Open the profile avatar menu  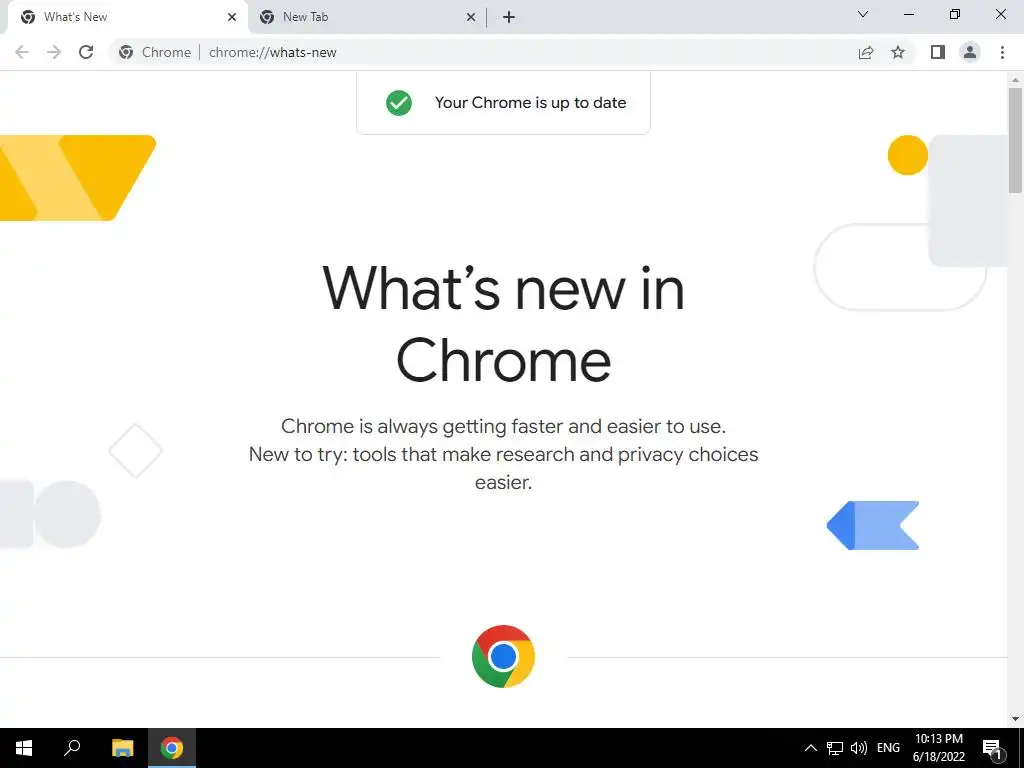970,52
